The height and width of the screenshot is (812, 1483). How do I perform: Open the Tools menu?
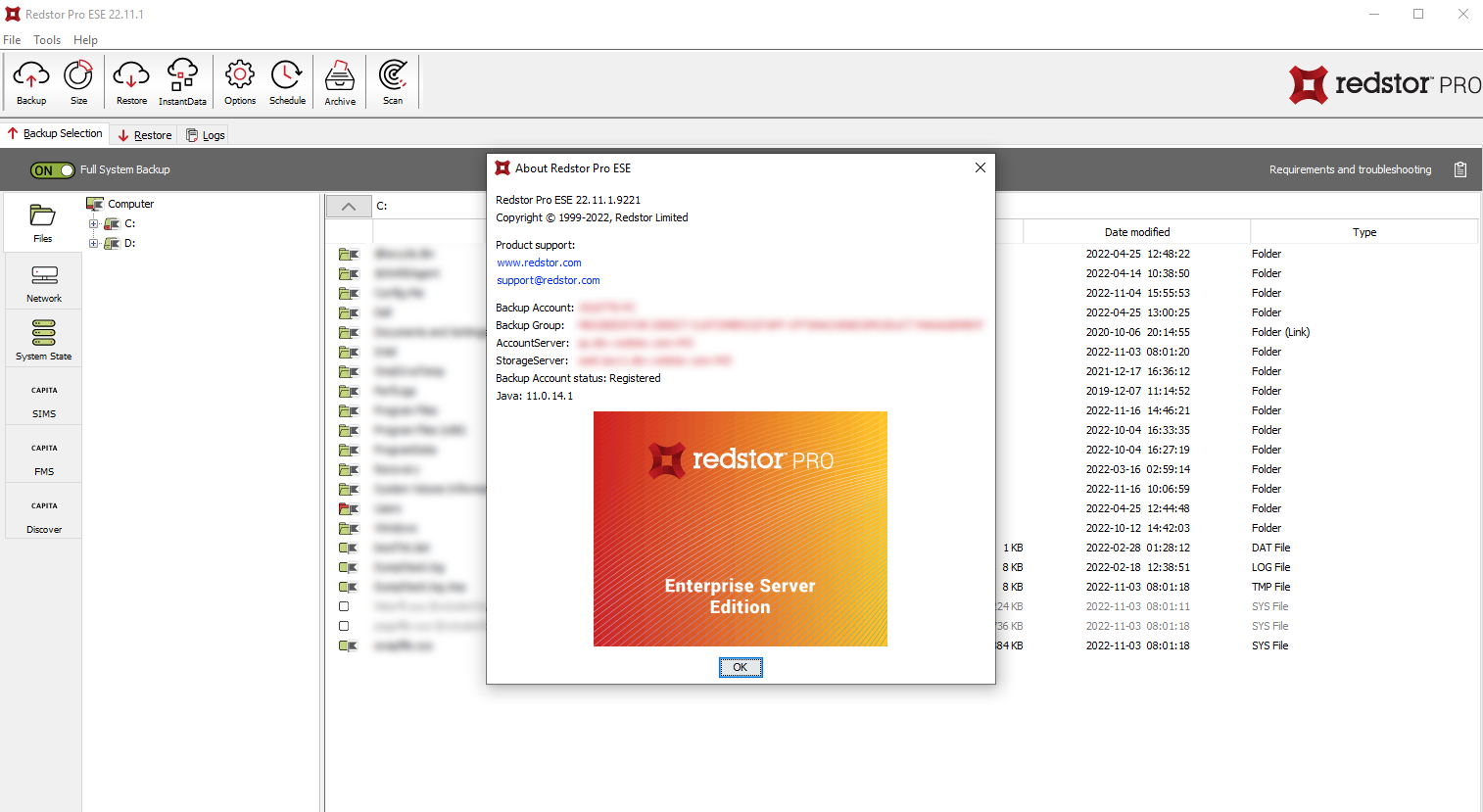(x=47, y=40)
